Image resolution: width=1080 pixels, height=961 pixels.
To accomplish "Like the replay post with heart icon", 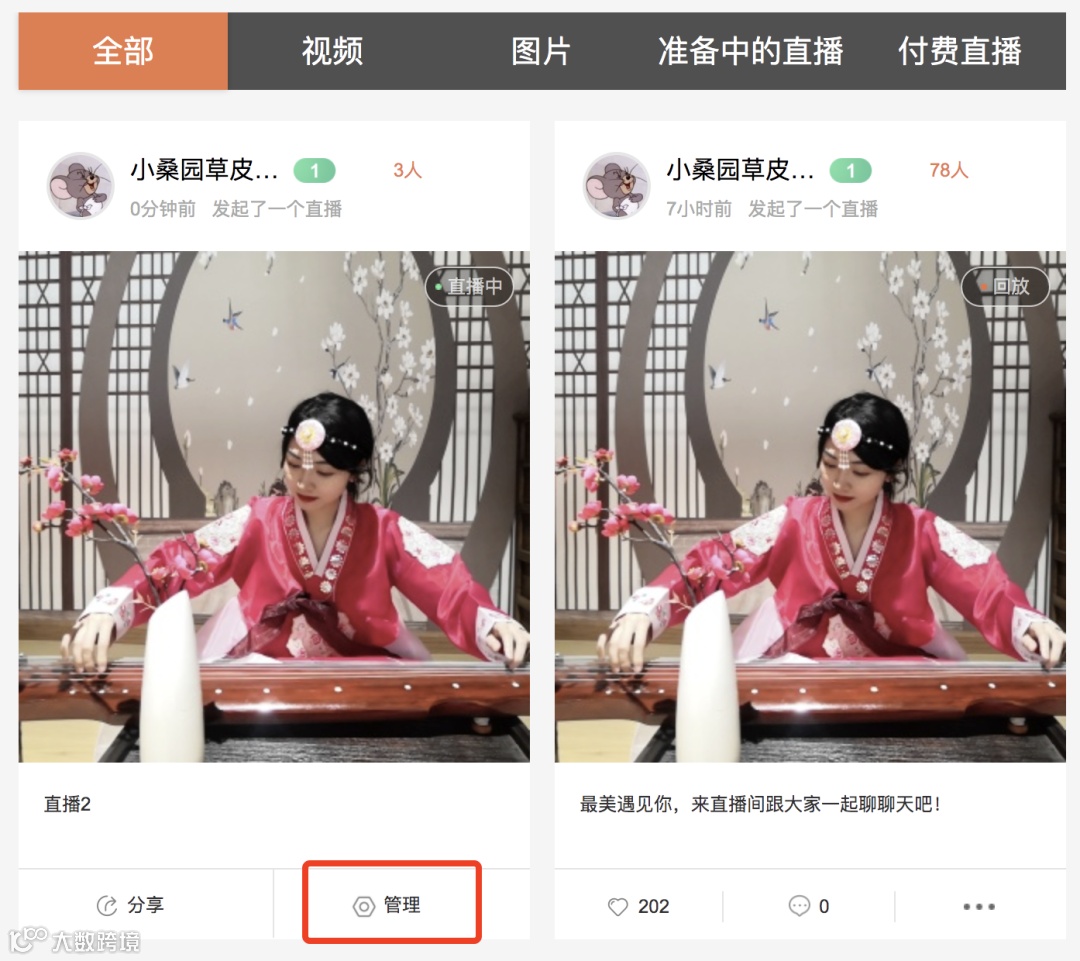I will point(618,907).
